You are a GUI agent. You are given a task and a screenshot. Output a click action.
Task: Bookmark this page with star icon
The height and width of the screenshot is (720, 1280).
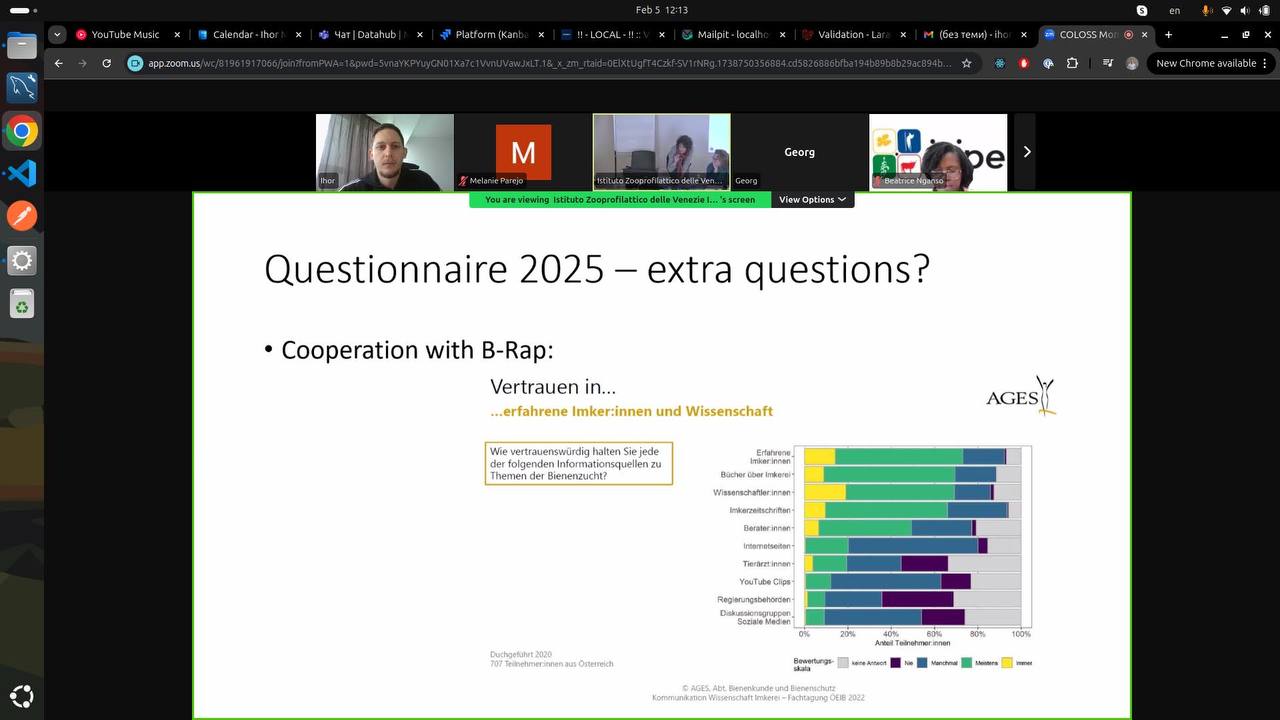tap(966, 63)
